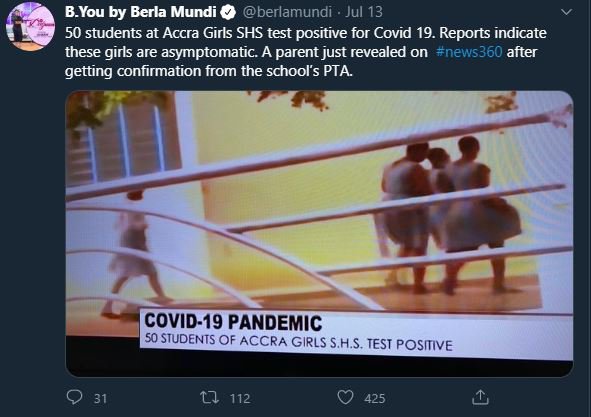The height and width of the screenshot is (417, 591).
Task: View the 31 replies count
Action: 100,399
